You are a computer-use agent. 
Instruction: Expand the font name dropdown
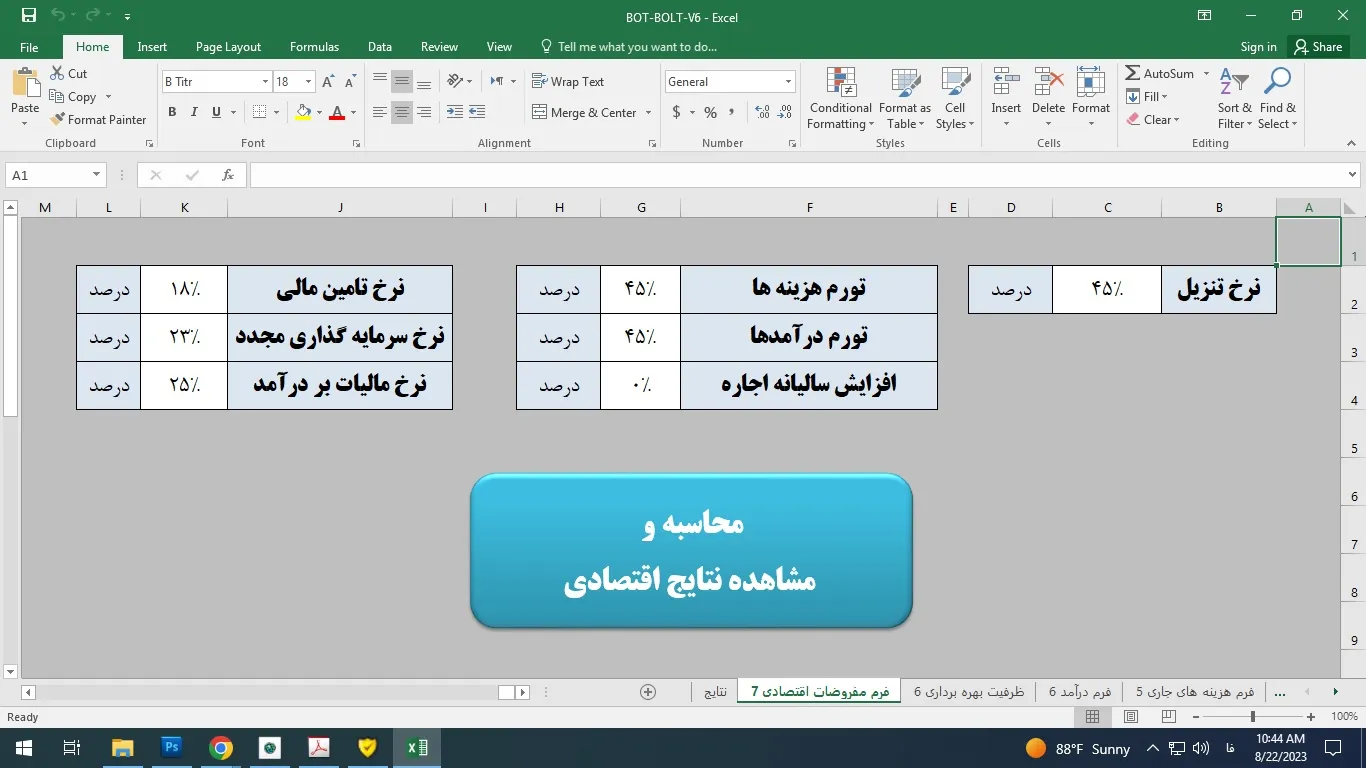click(265, 82)
